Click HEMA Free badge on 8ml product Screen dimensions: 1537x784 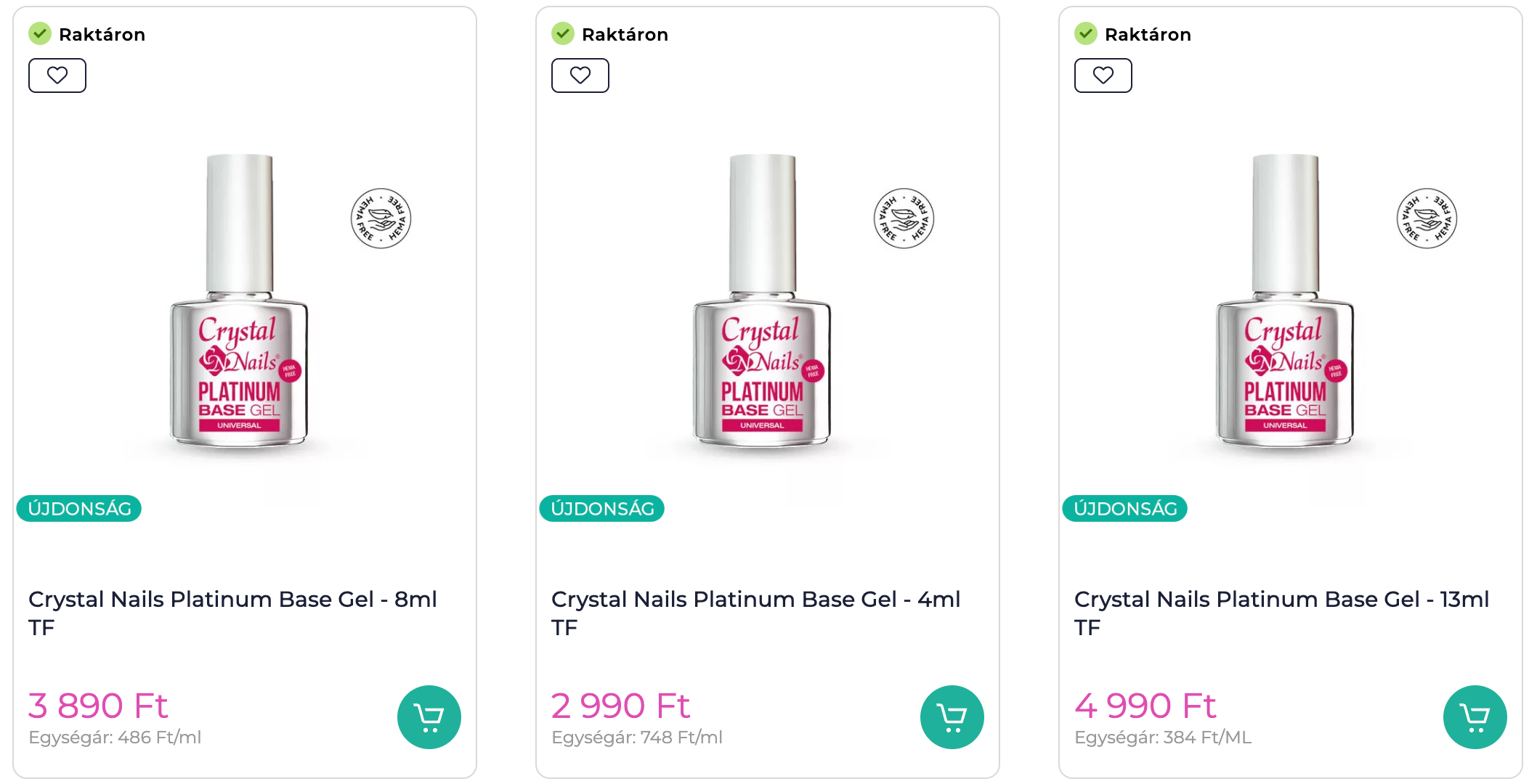(381, 219)
